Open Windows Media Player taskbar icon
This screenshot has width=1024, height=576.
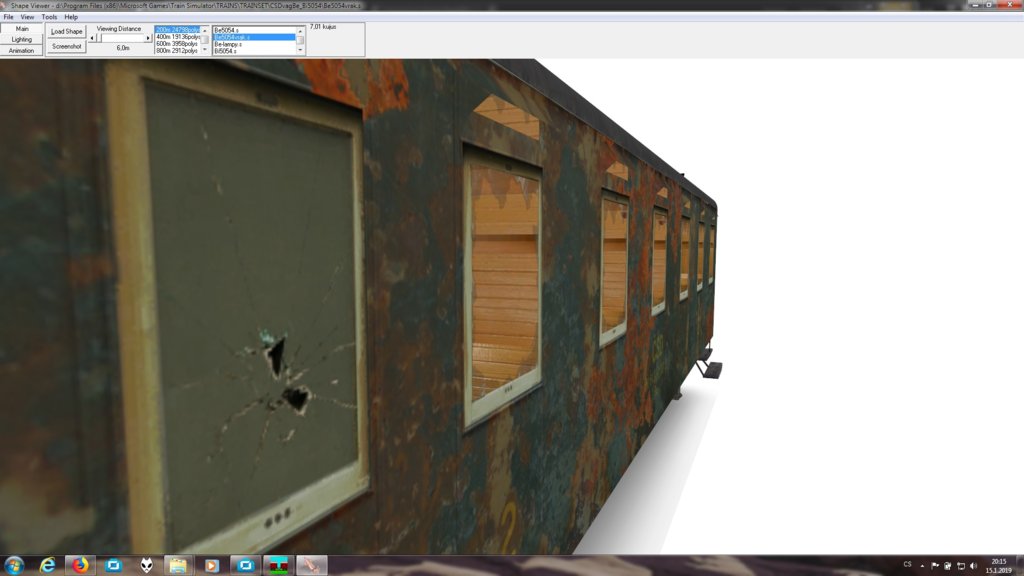pyautogui.click(x=211, y=566)
